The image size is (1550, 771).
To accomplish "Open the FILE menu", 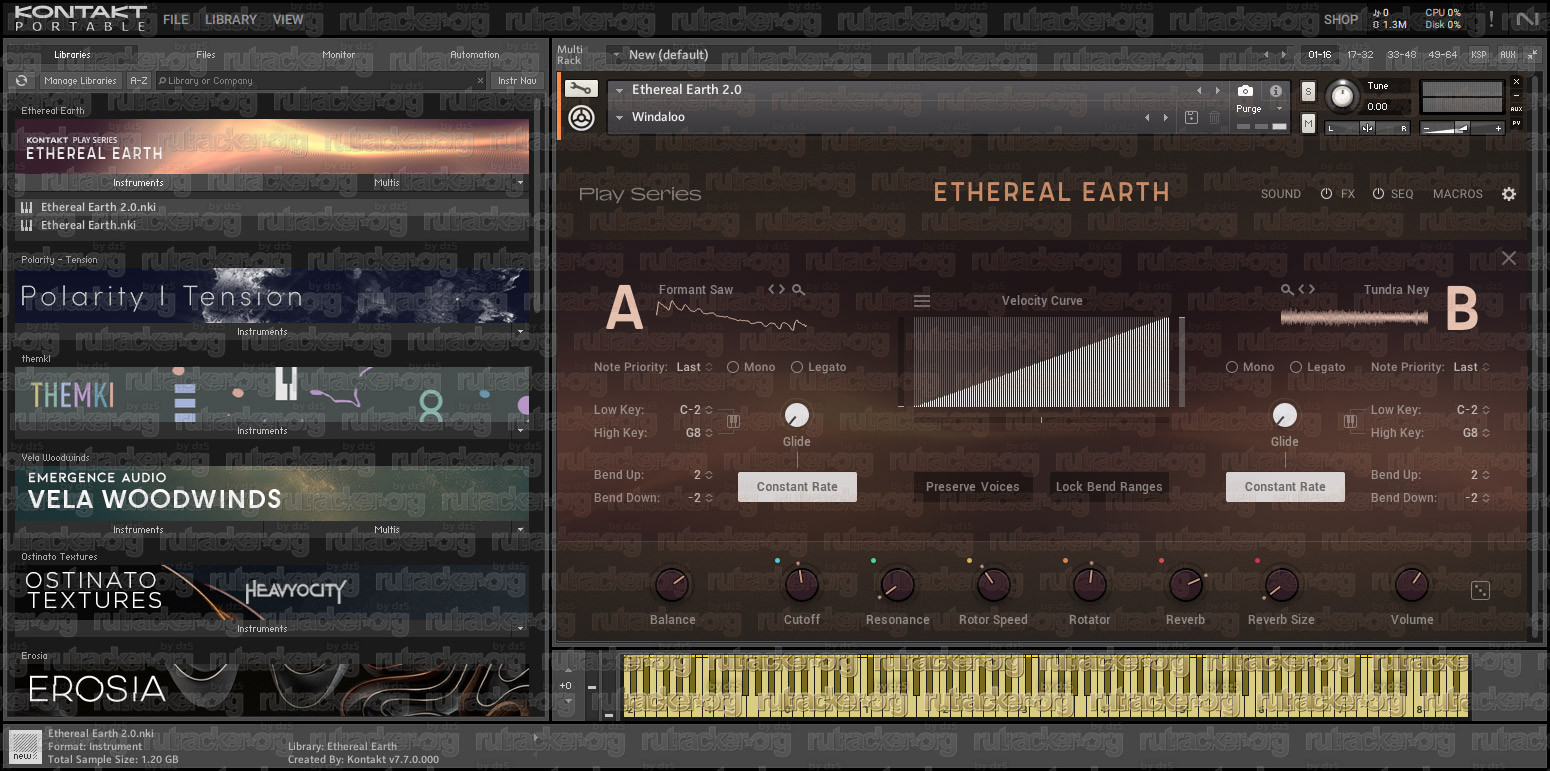I will tap(176, 19).
